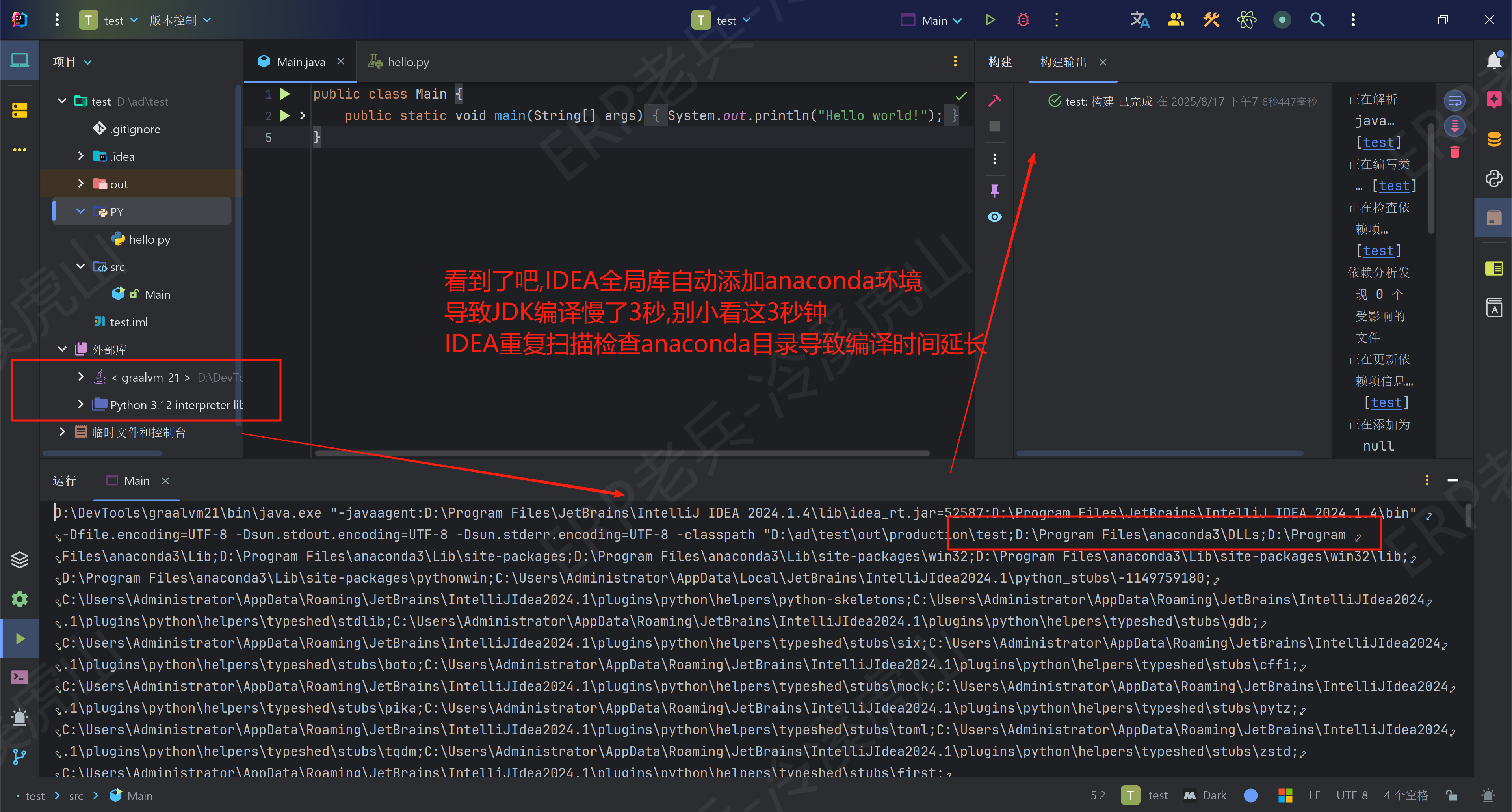Open the Git branches tool window
The height and width of the screenshot is (812, 1512).
tap(19, 757)
